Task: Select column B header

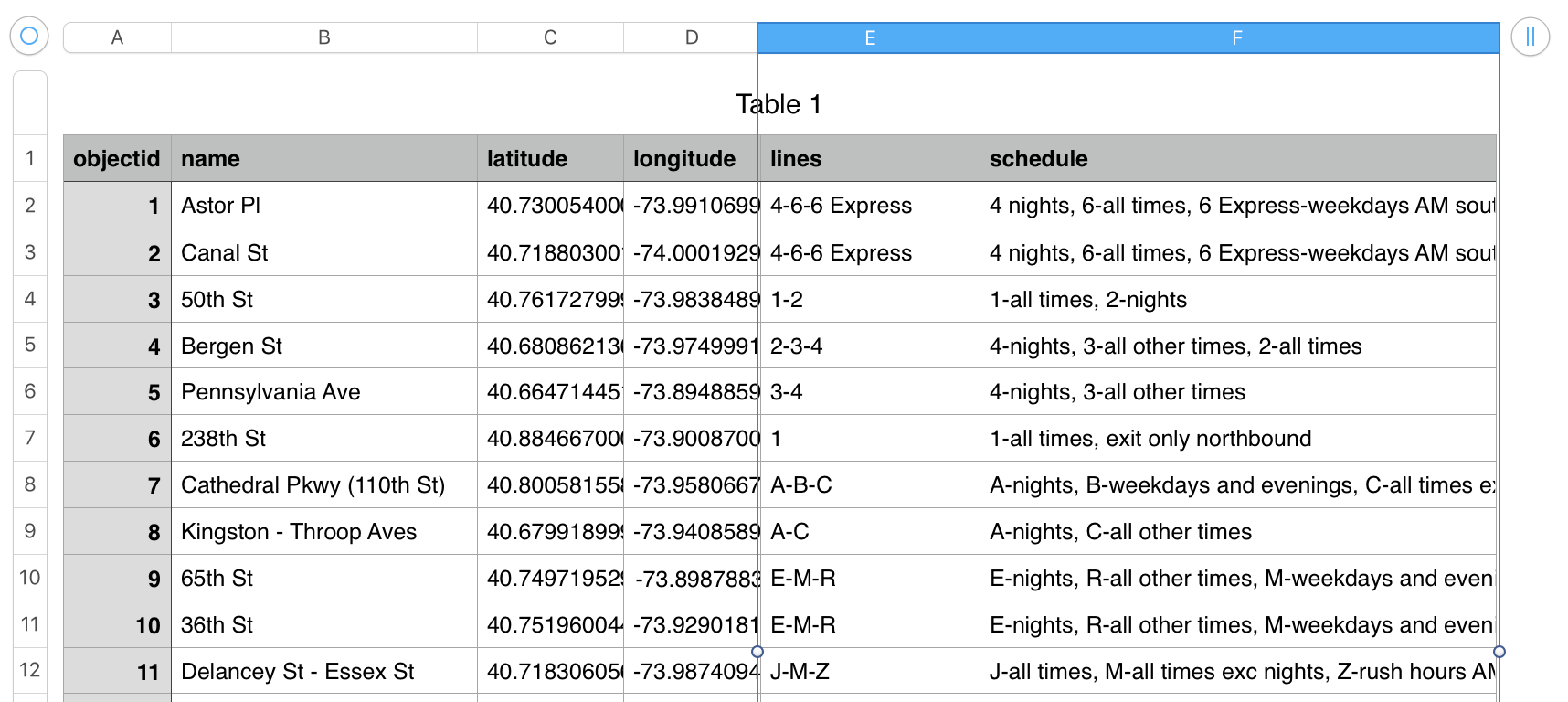Action: (323, 37)
